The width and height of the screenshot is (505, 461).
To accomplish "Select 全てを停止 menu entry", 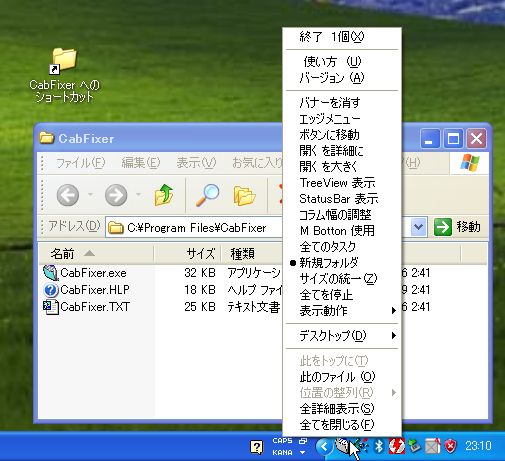I will [342, 295].
